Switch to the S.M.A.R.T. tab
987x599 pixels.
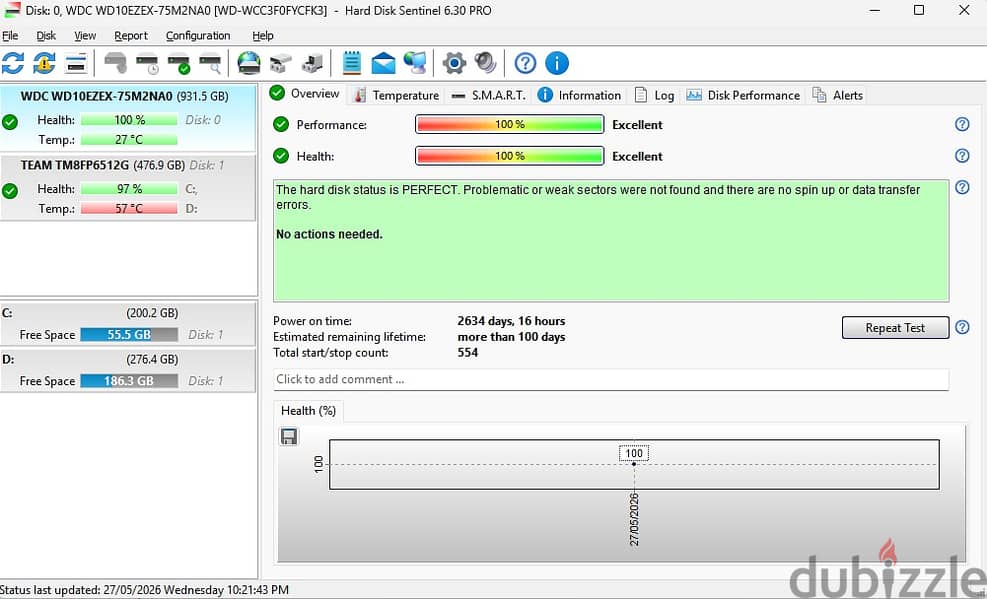[x=489, y=95]
